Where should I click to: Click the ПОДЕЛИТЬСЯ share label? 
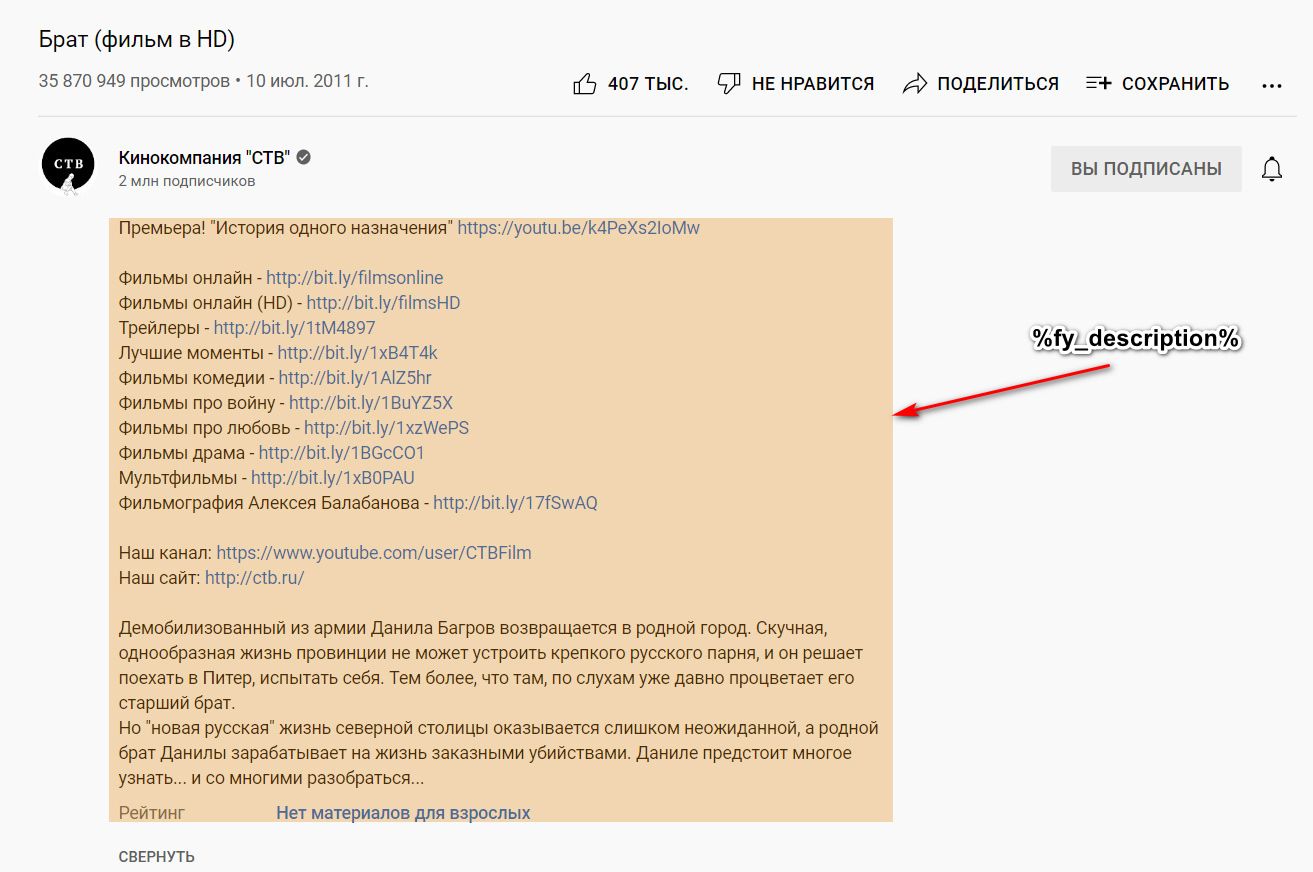coord(998,84)
